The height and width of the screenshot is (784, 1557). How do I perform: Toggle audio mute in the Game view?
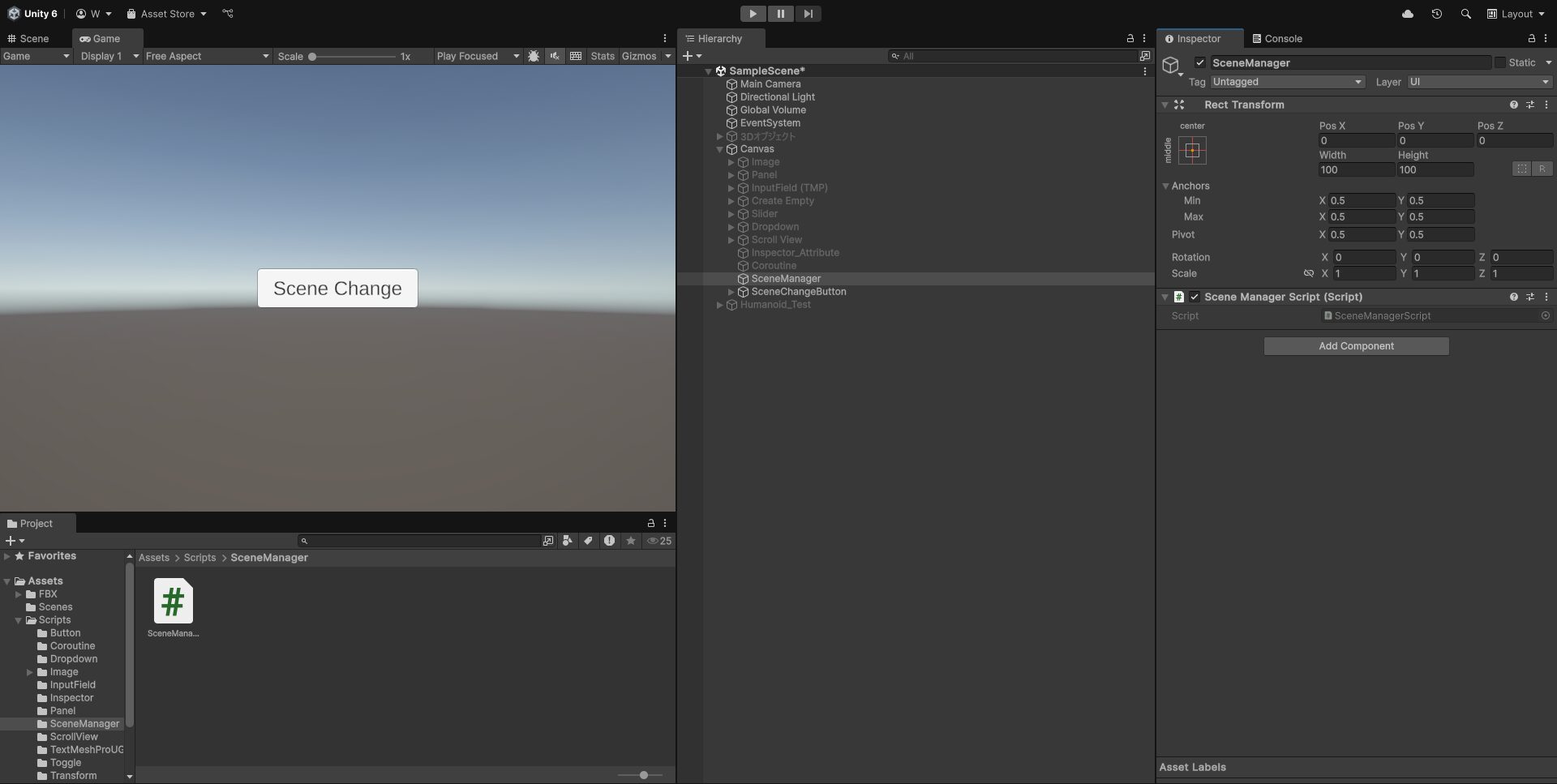(x=554, y=56)
